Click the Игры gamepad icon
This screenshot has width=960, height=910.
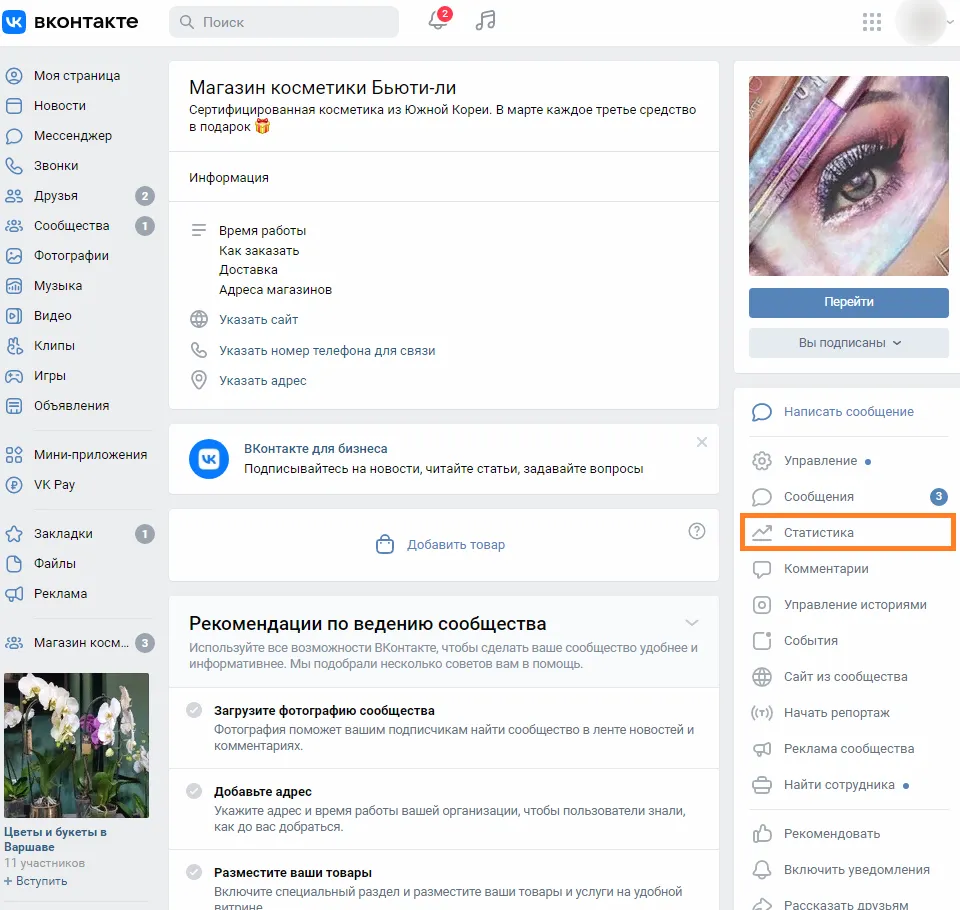(x=14, y=376)
